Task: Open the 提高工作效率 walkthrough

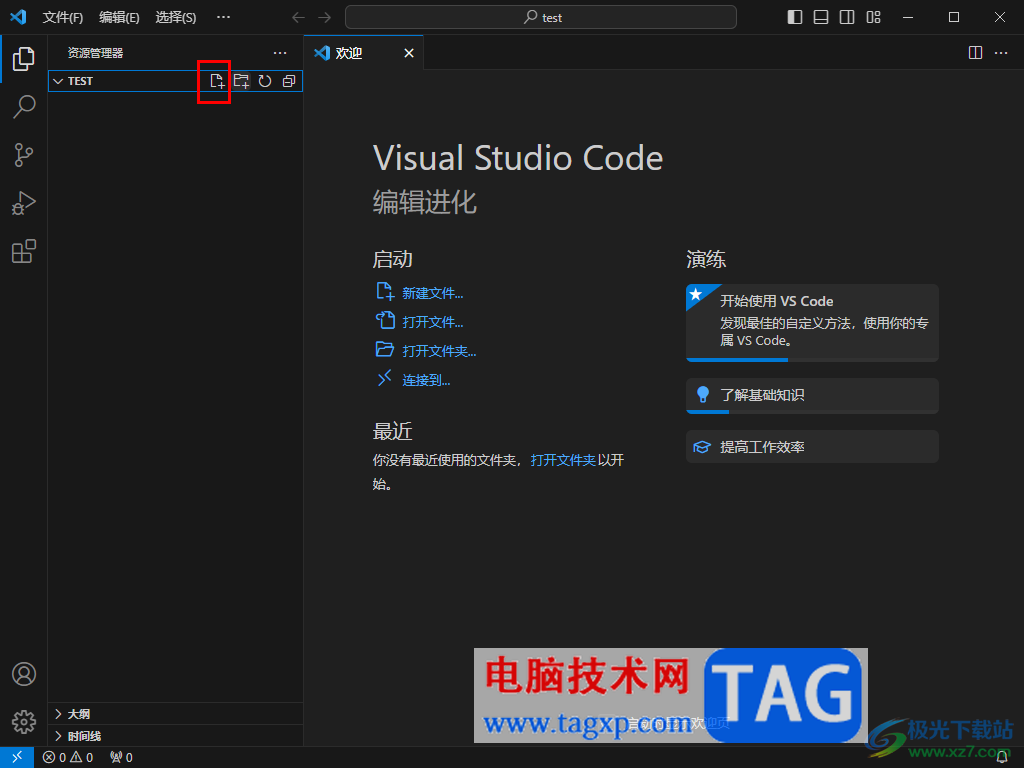Action: (812, 447)
